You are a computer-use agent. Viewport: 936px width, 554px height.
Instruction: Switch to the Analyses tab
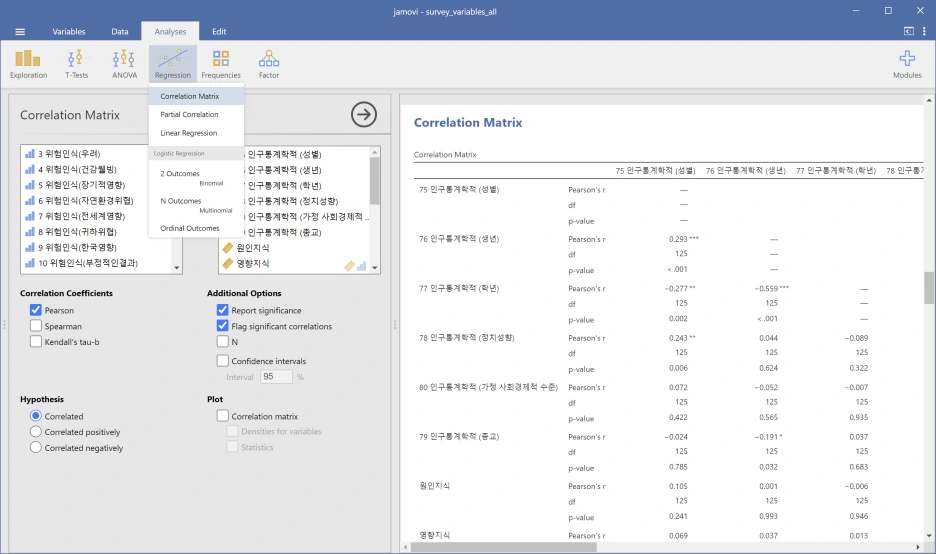point(170,32)
